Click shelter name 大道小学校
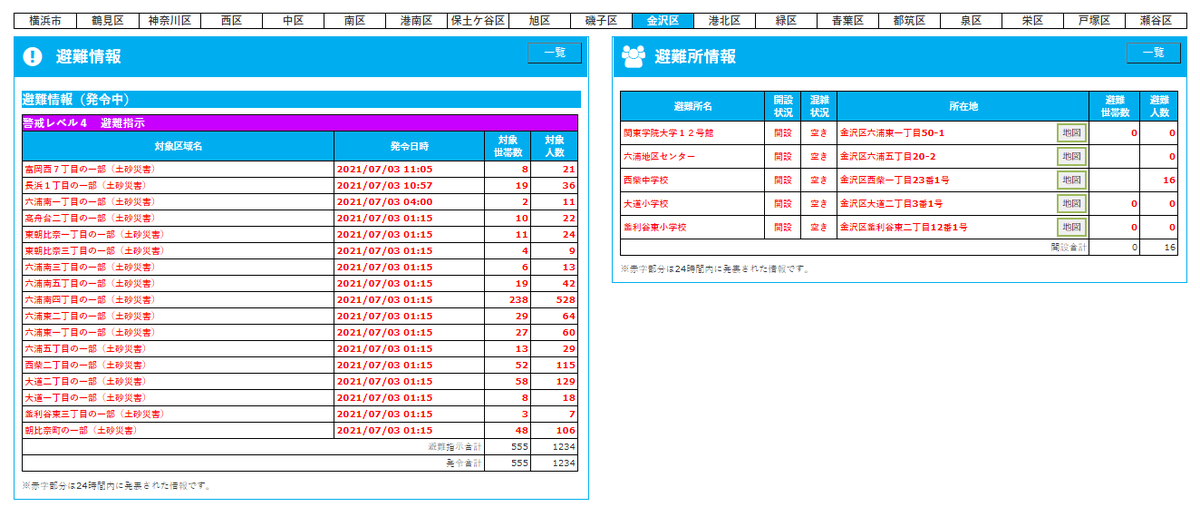Screen dimensions: 1200x507 [x=645, y=205]
